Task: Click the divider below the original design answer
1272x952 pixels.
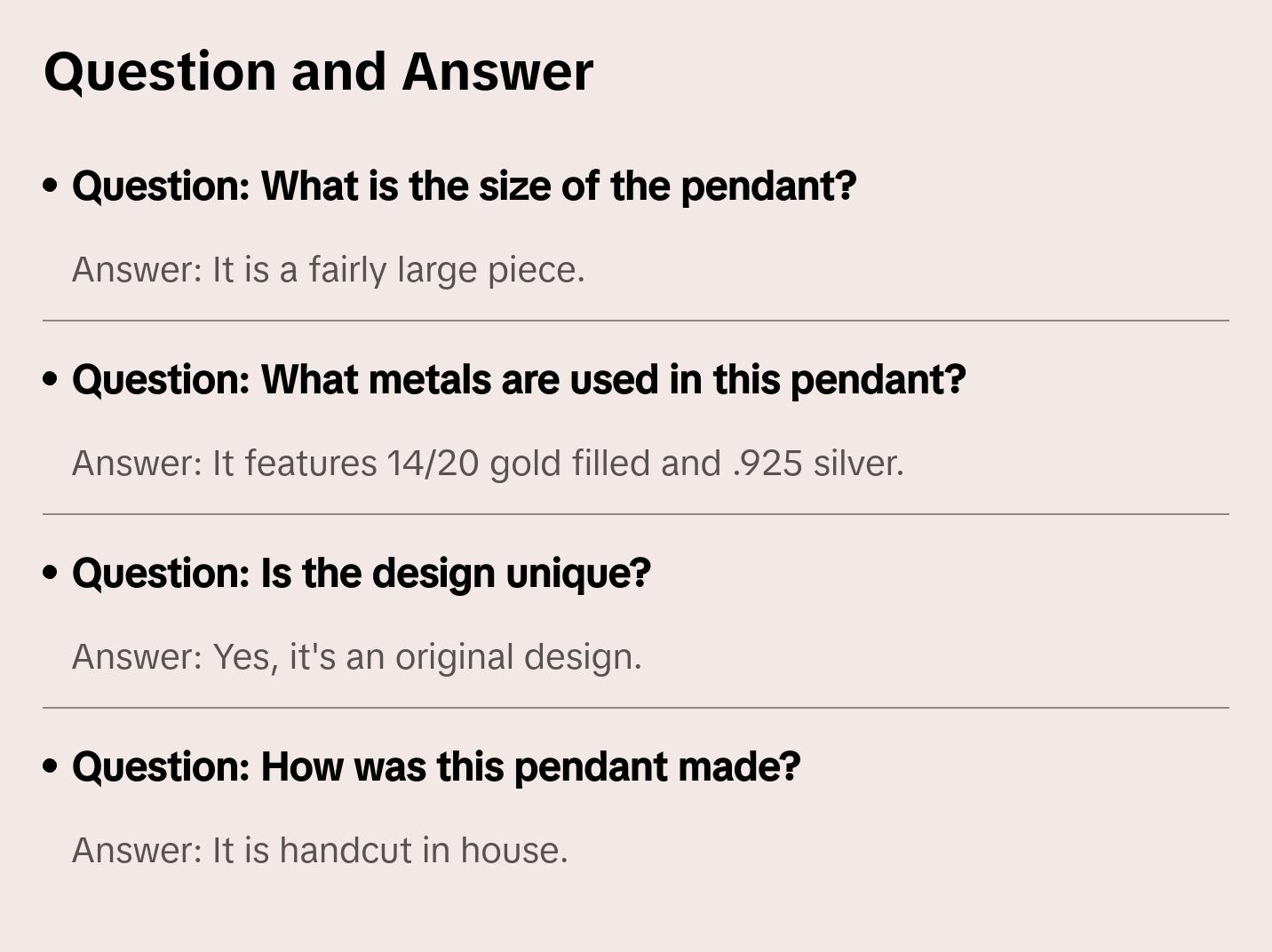Action: click(636, 708)
